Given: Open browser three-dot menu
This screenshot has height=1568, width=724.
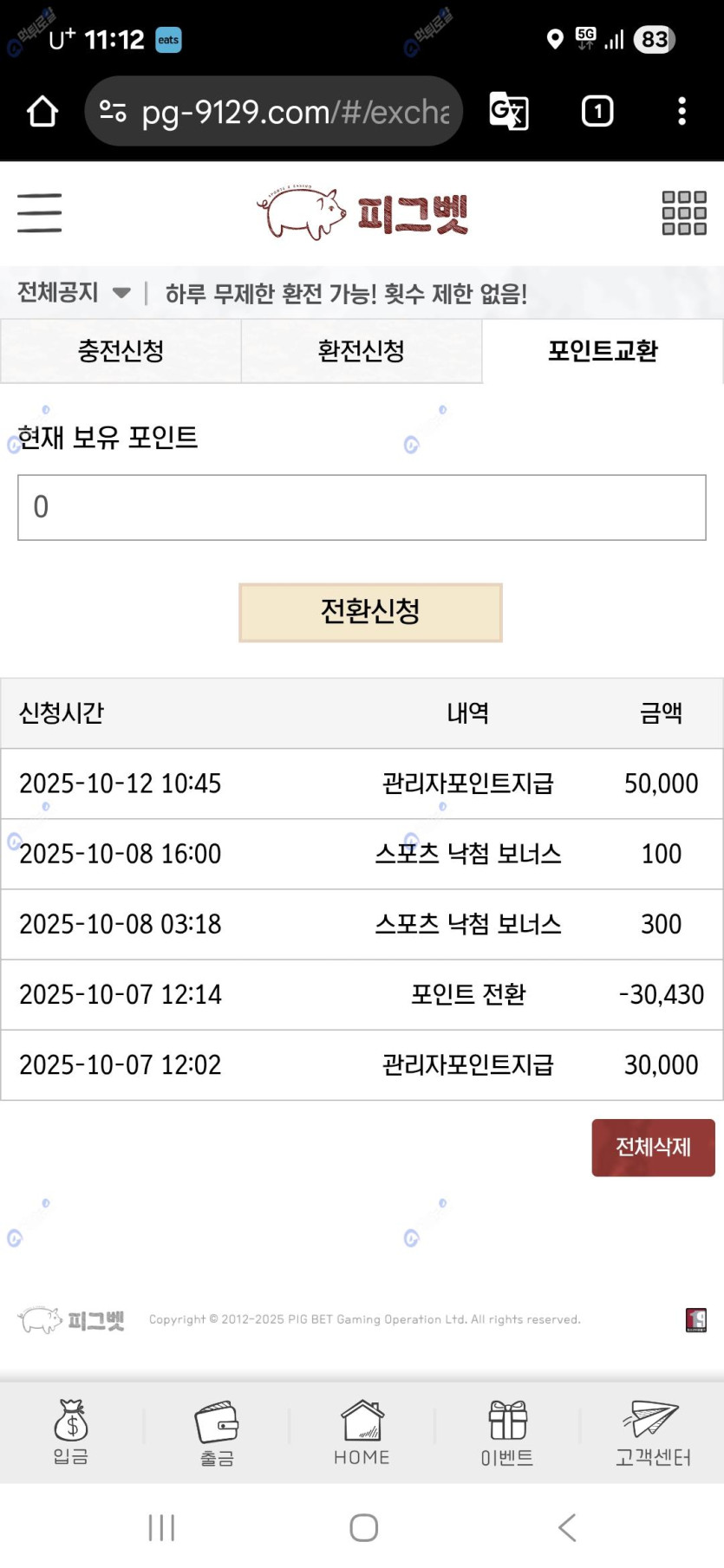Looking at the screenshot, I should [682, 112].
